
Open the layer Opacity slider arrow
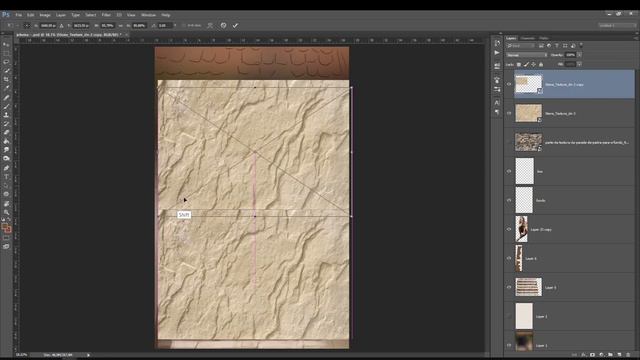coord(579,55)
